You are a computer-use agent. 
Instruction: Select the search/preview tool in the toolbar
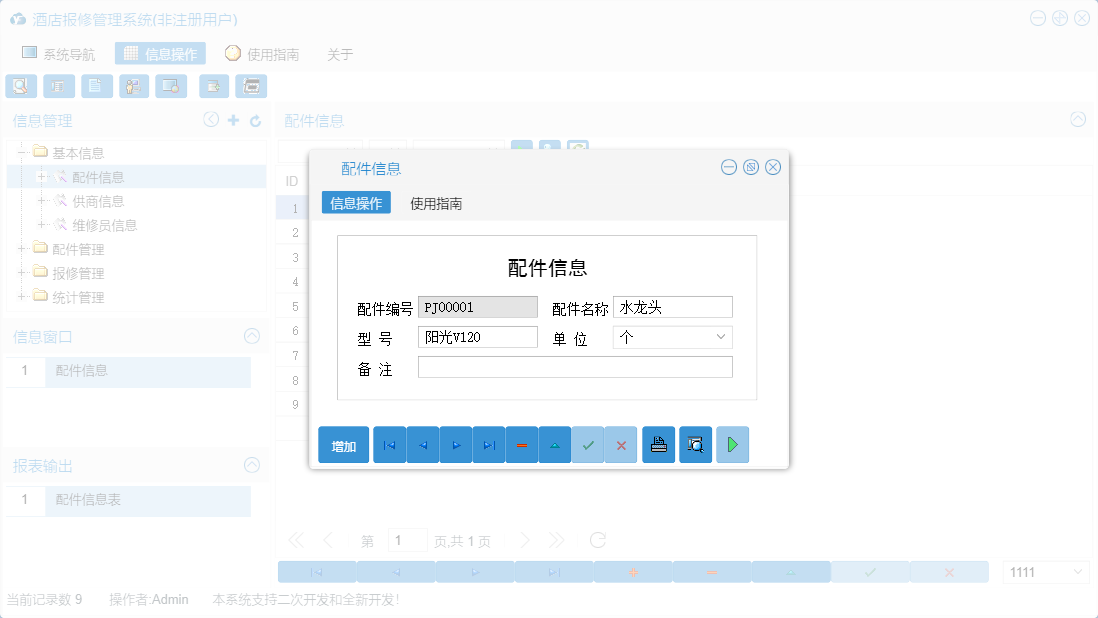[x=20, y=86]
